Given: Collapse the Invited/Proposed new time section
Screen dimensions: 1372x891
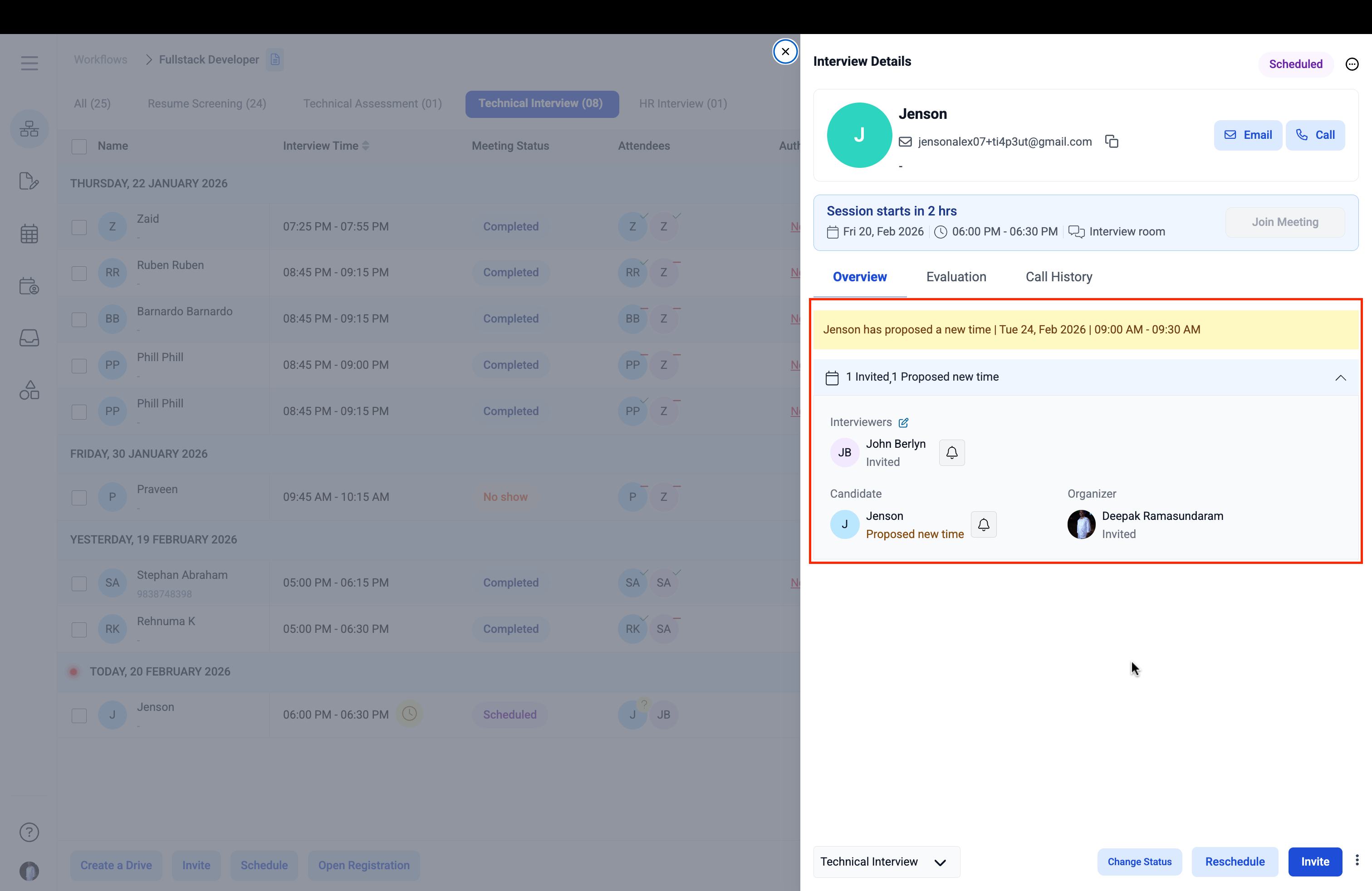Looking at the screenshot, I should (1340, 377).
